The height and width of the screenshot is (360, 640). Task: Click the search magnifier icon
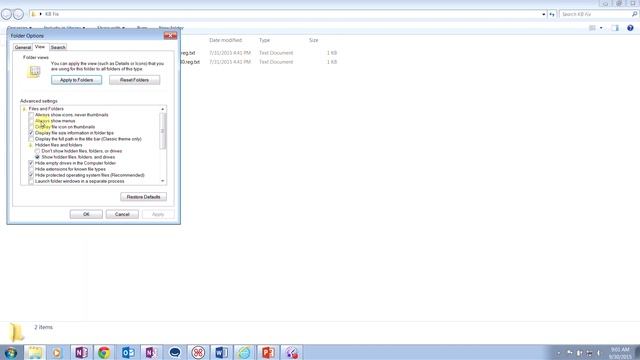click(634, 14)
